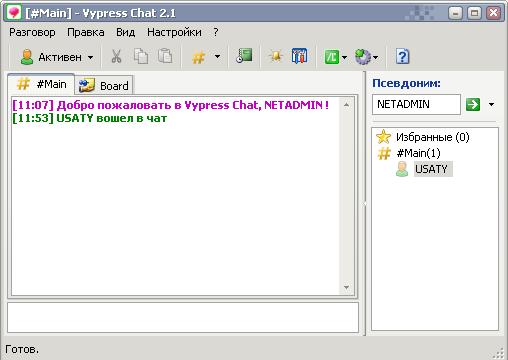Close the Vypress Chat window
The height and width of the screenshot is (360, 508).
[x=493, y=13]
